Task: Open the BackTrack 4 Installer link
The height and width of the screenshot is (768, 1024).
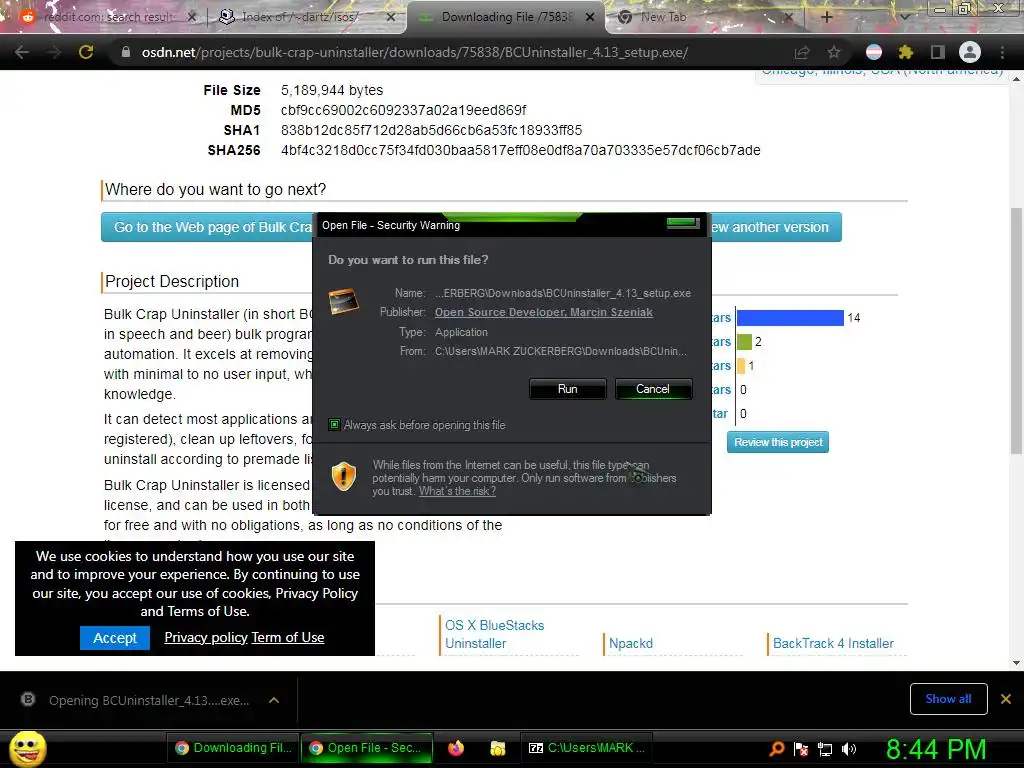Action: coord(833,643)
